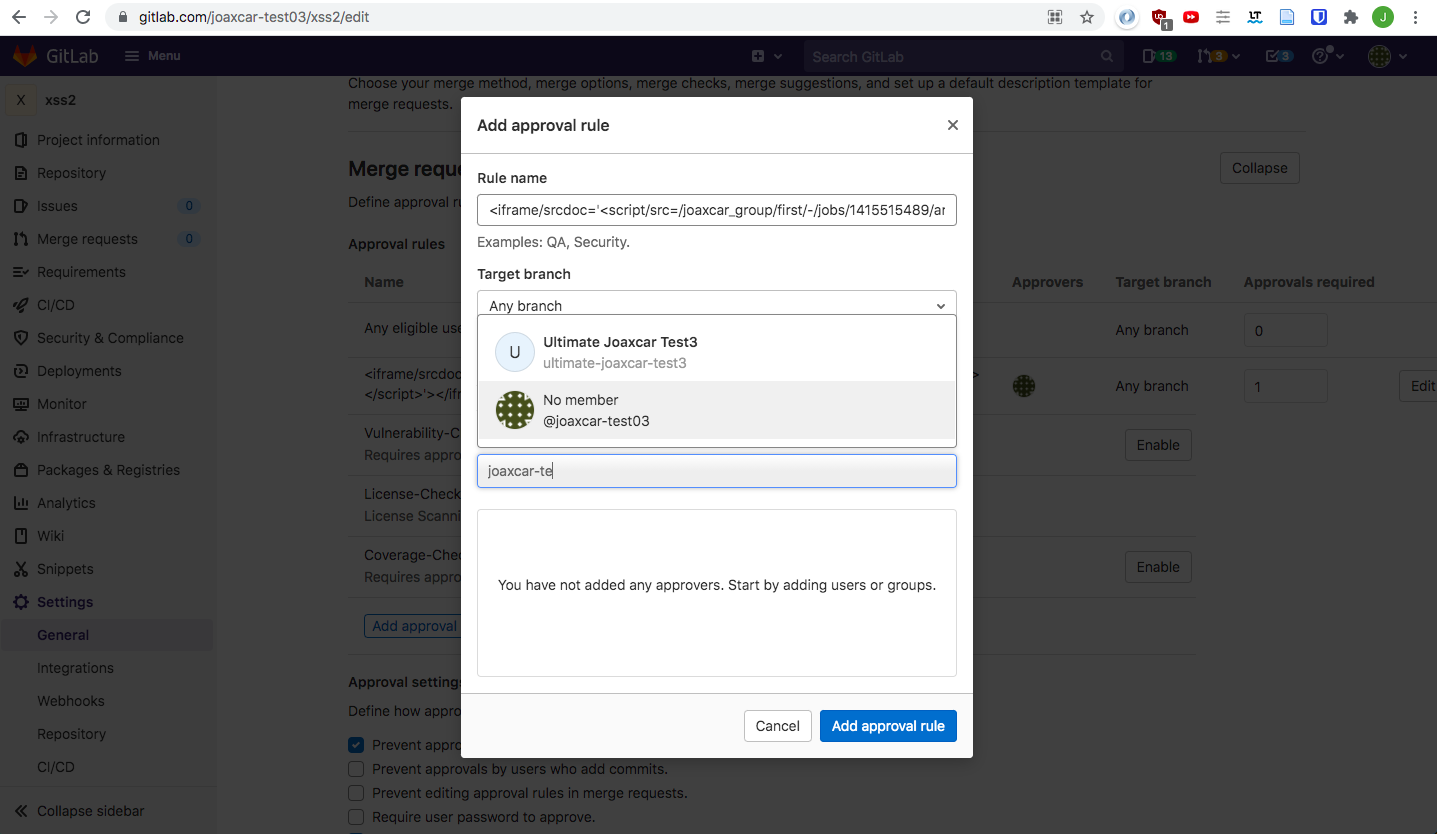Screen dimensions: 1437x834
Task: Confirm with the blue Add approval rule button
Action: pyautogui.click(x=888, y=726)
